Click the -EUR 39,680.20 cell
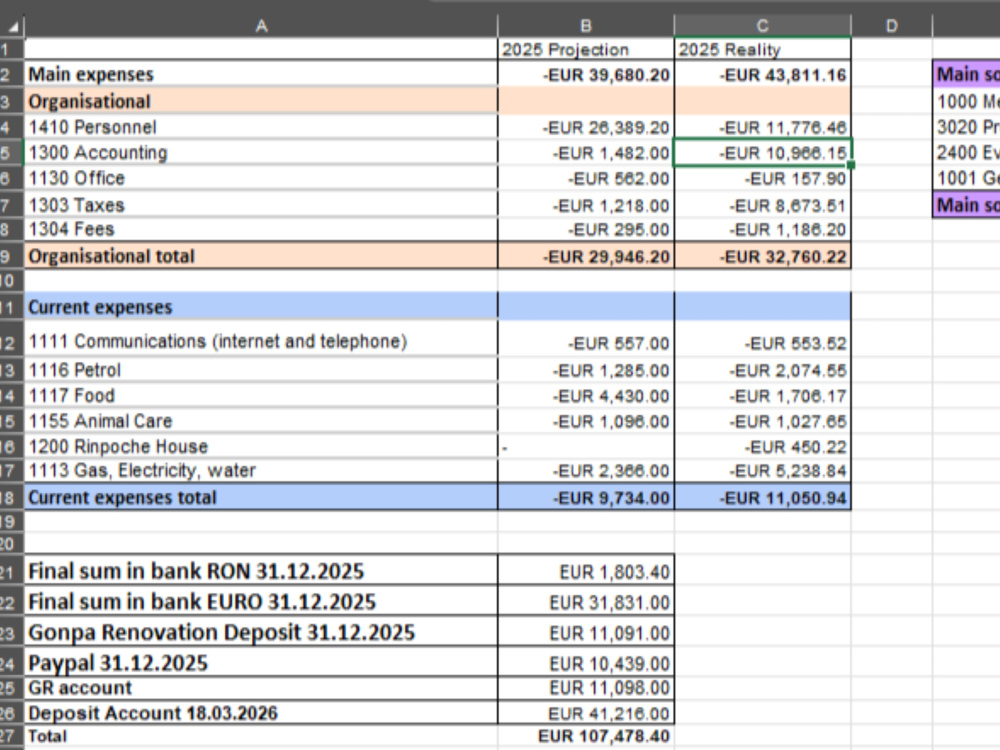The width and height of the screenshot is (1000, 750). coord(585,75)
